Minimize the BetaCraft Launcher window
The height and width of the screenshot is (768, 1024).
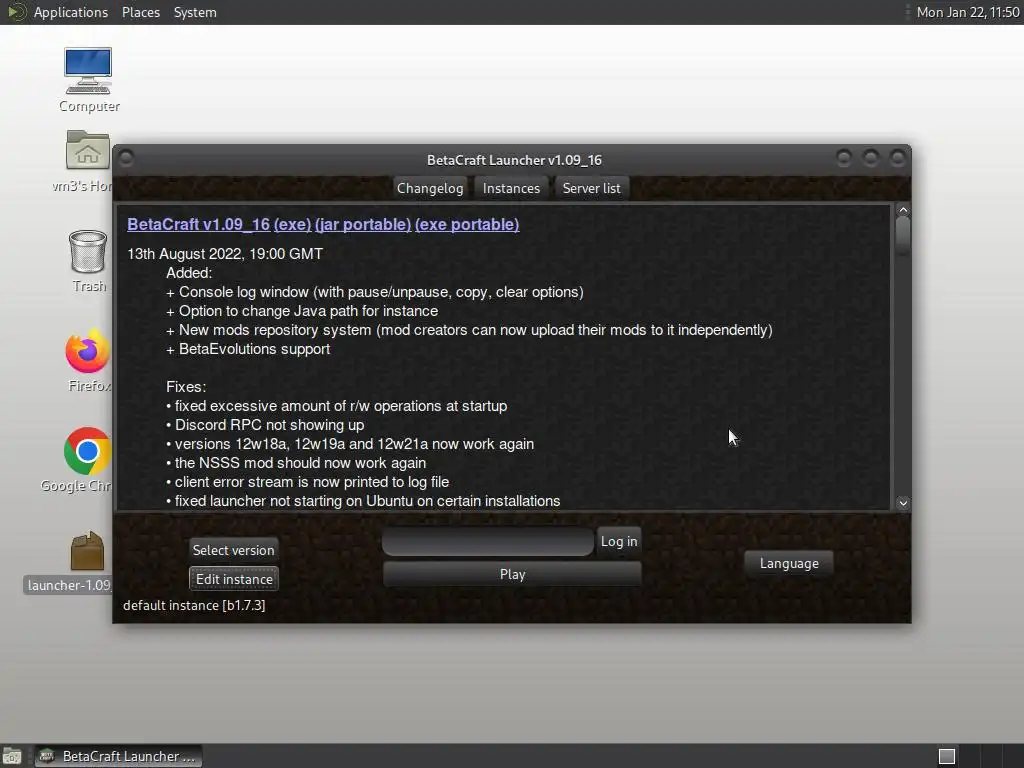tap(844, 158)
